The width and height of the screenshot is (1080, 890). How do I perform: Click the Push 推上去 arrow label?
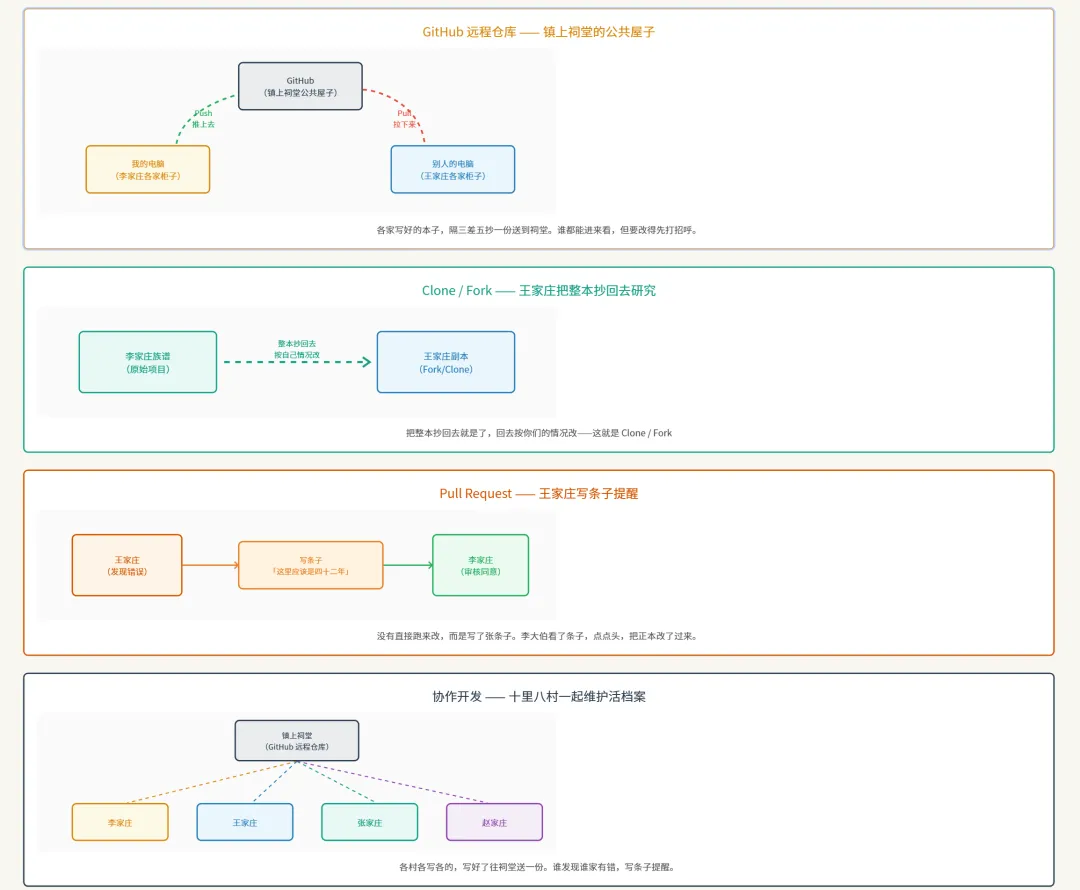pos(203,118)
